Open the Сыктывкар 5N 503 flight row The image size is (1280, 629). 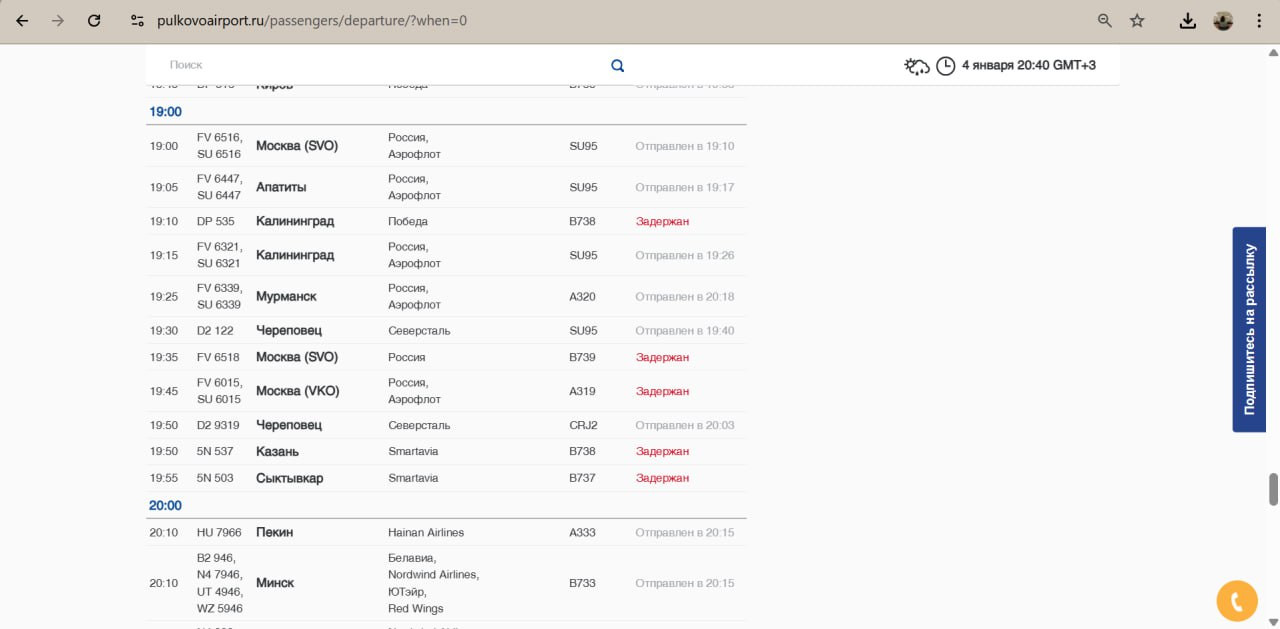[x=446, y=478]
